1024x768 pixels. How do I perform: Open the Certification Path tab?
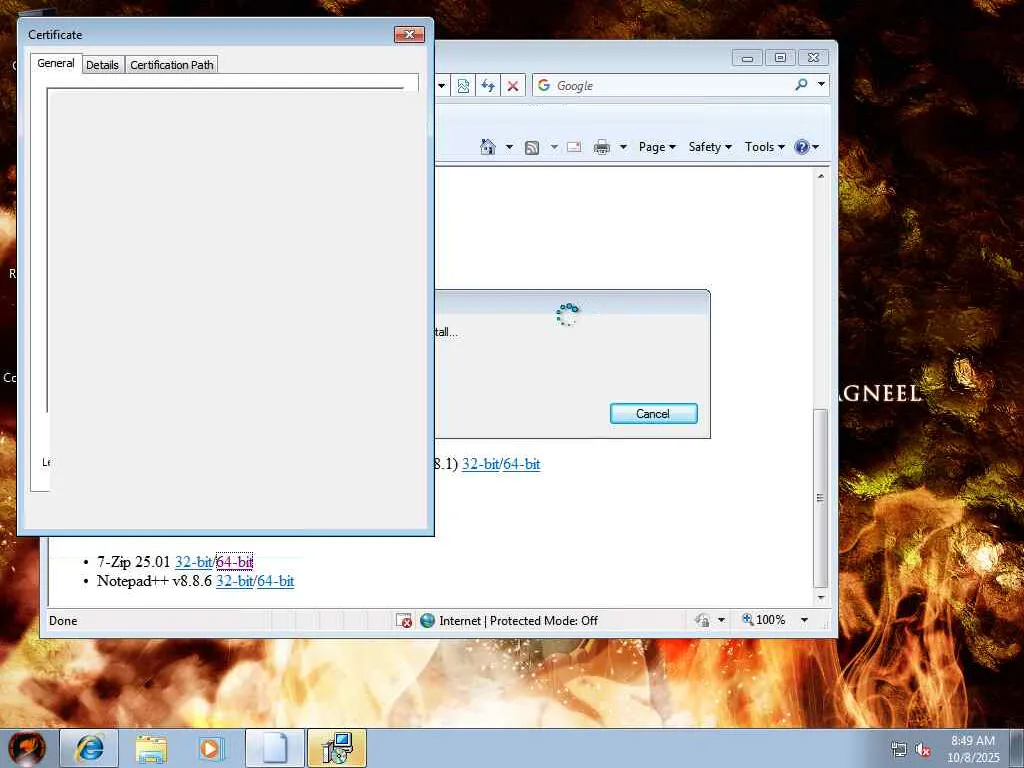(172, 65)
